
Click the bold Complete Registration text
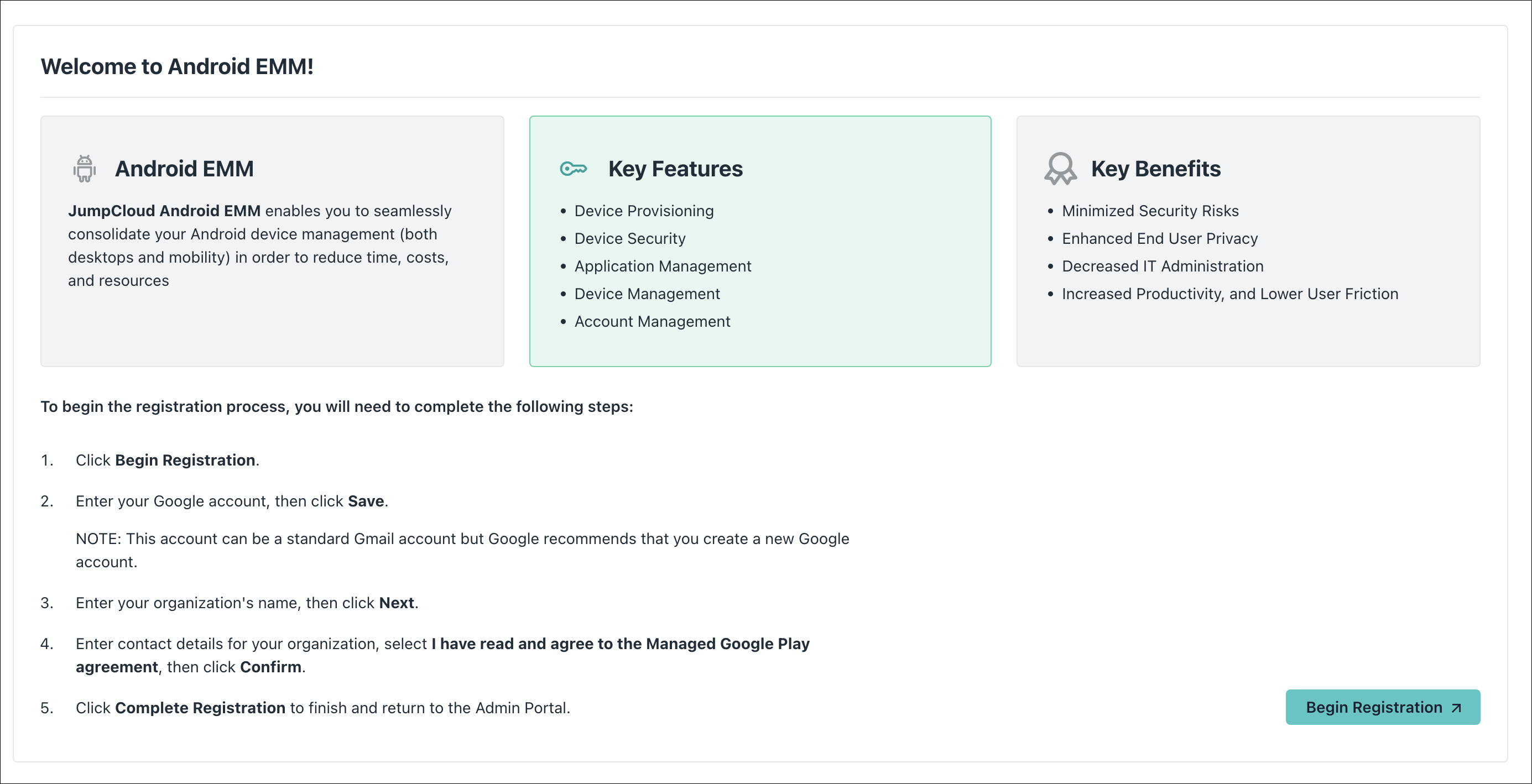click(x=200, y=708)
